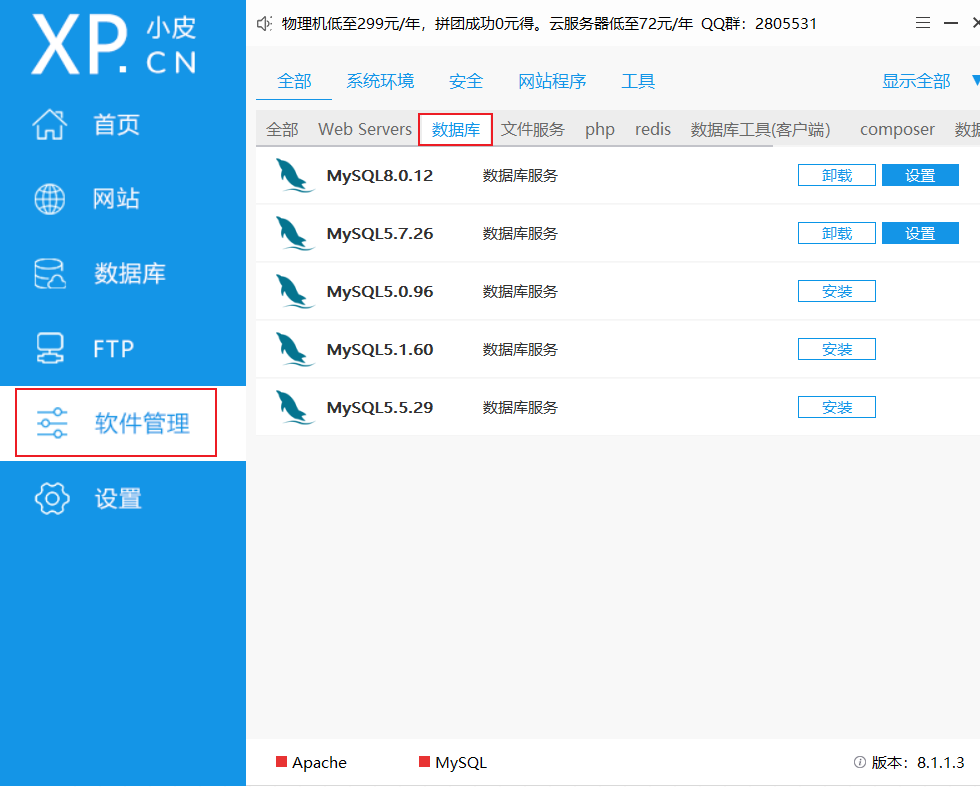Expand the 显示全部 dropdown arrow
The image size is (980, 787).
point(975,81)
